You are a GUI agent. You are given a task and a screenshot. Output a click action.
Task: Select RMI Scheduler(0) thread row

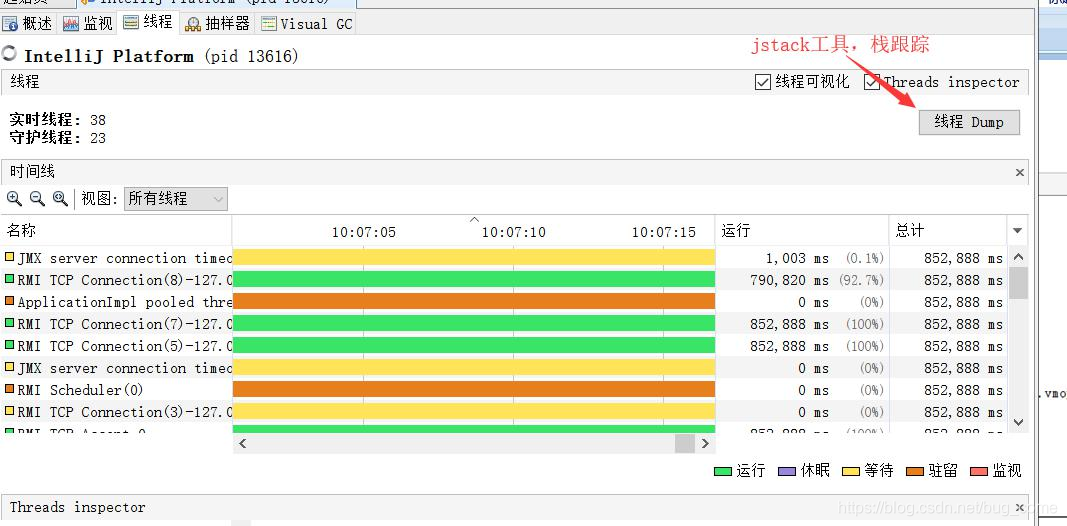504,390
